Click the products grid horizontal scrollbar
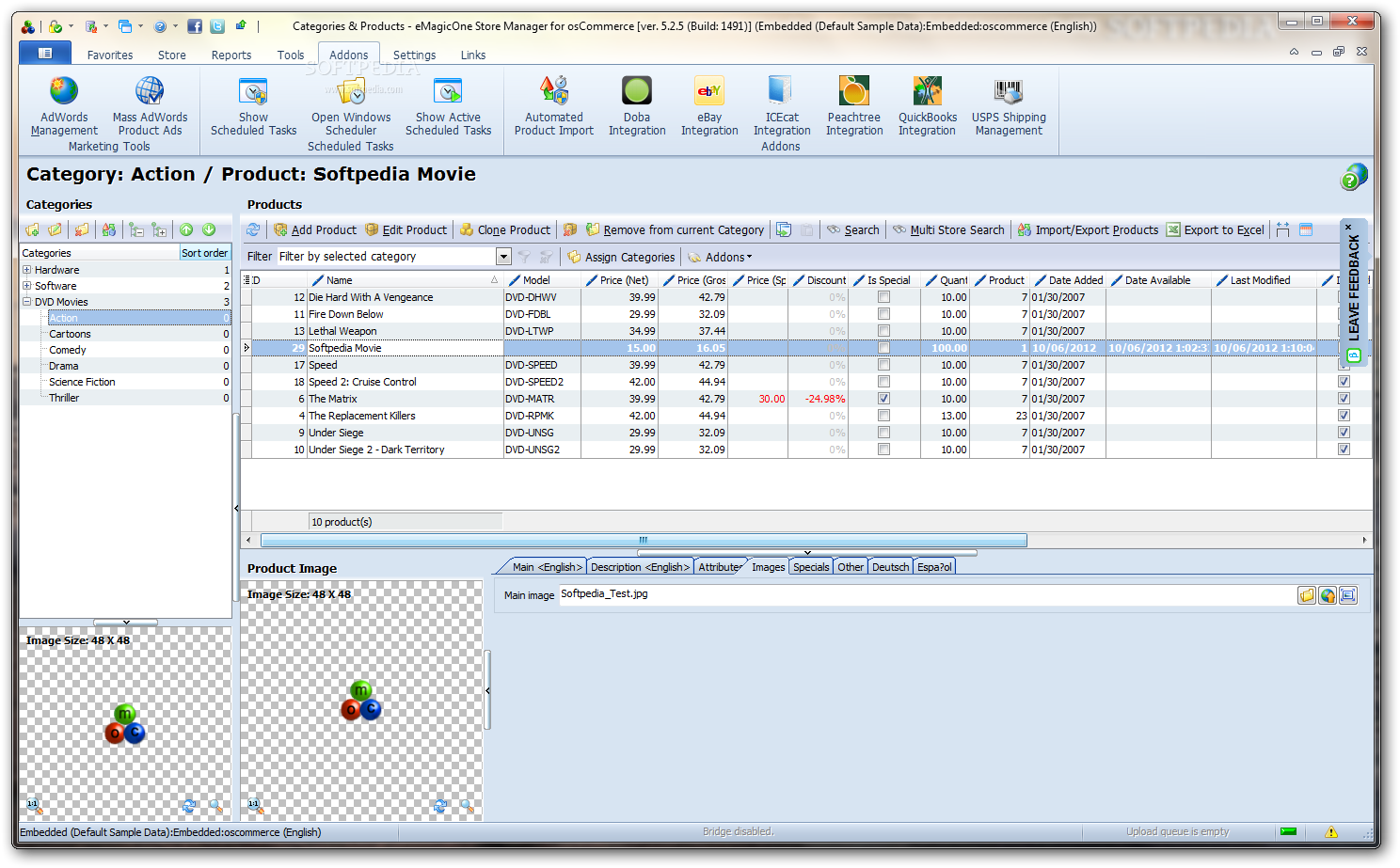Image resolution: width=1400 pixels, height=868 pixels. (644, 540)
